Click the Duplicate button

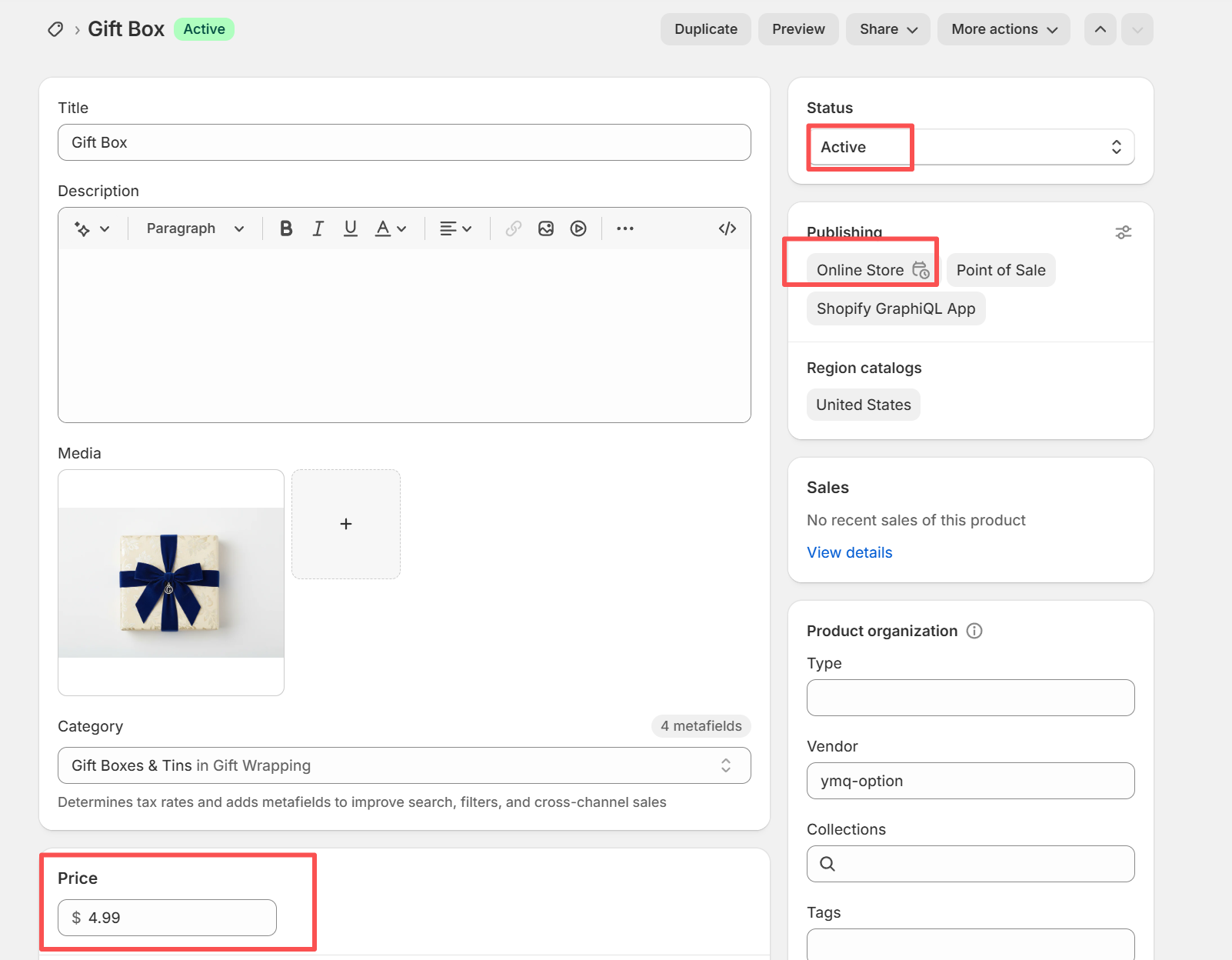pyautogui.click(x=705, y=29)
